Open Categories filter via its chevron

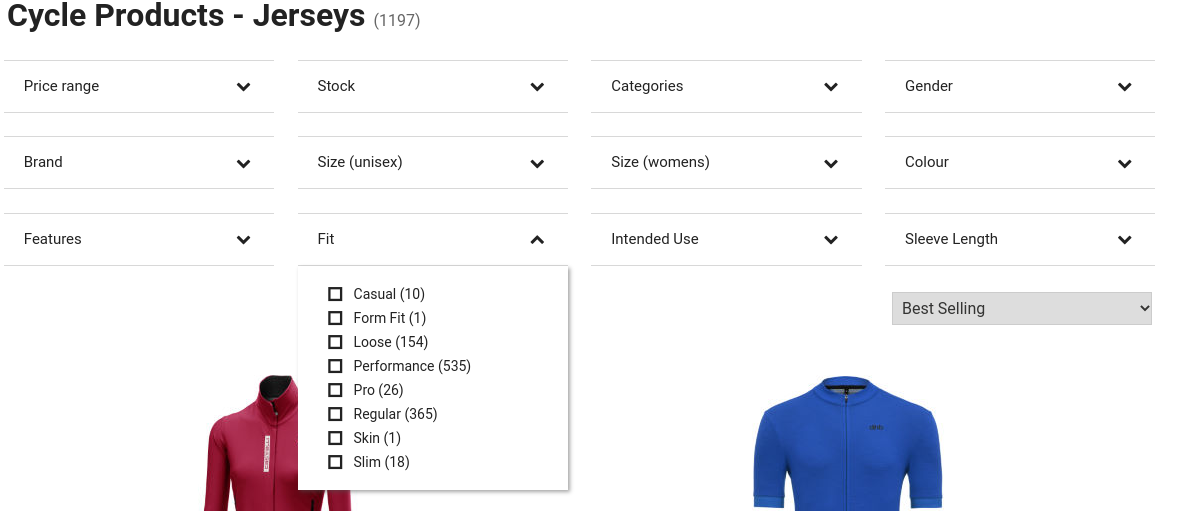pyautogui.click(x=831, y=87)
